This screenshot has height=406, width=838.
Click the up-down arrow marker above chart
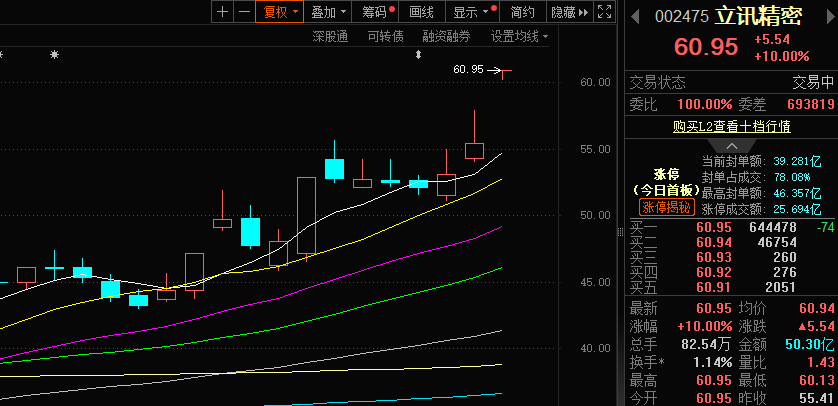419,54
